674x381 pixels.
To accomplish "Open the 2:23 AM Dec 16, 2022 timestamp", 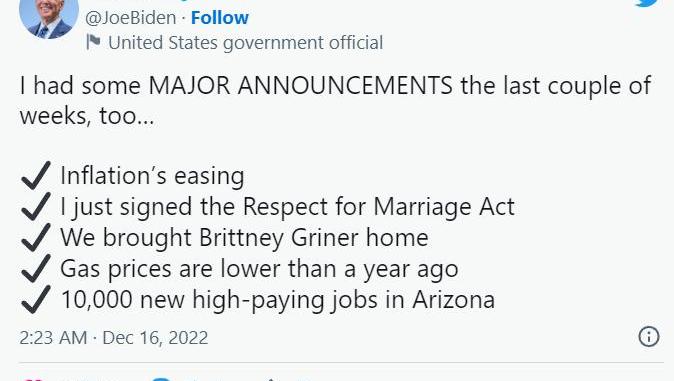I will [x=114, y=338].
